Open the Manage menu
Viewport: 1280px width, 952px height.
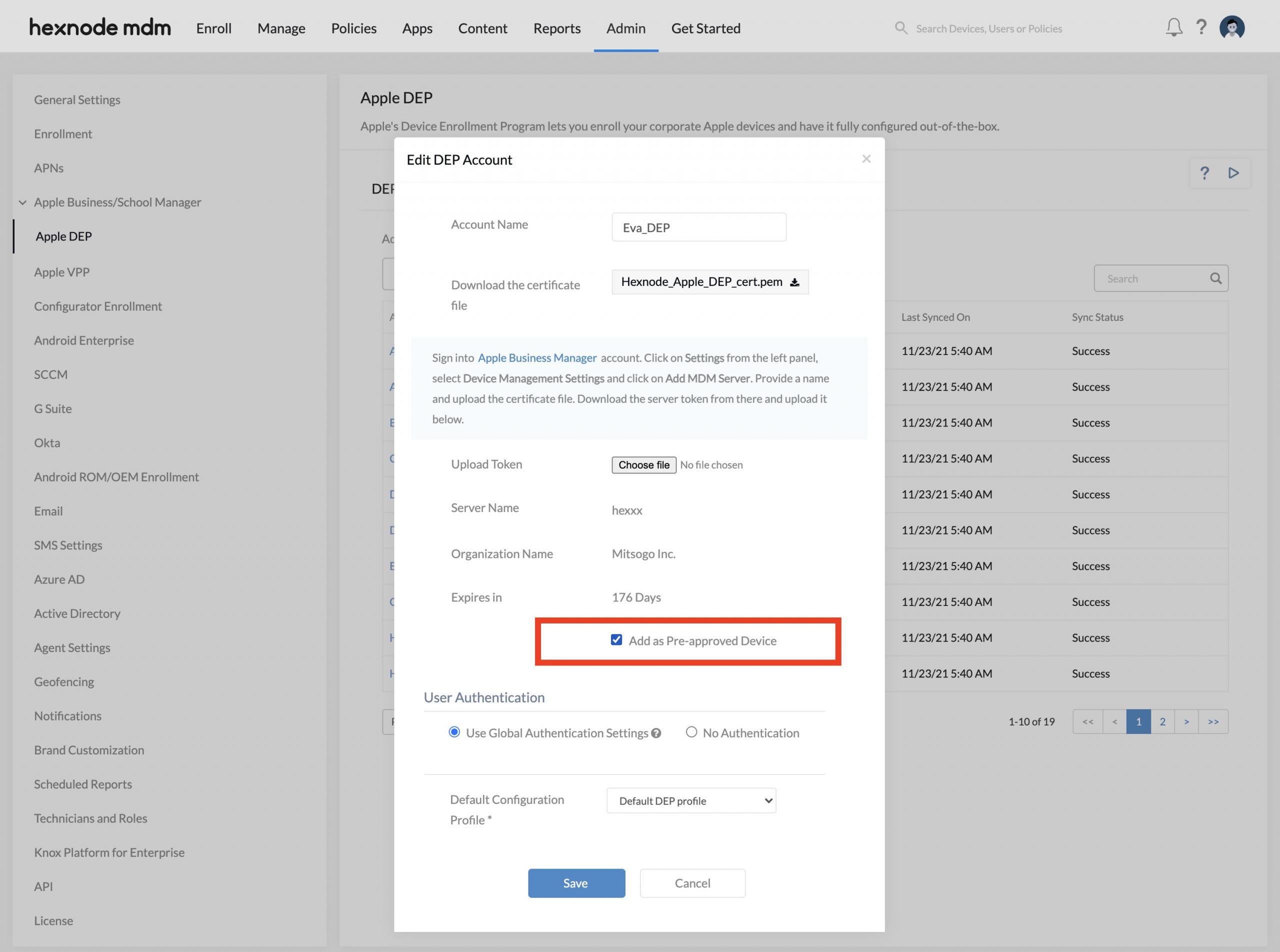(281, 28)
